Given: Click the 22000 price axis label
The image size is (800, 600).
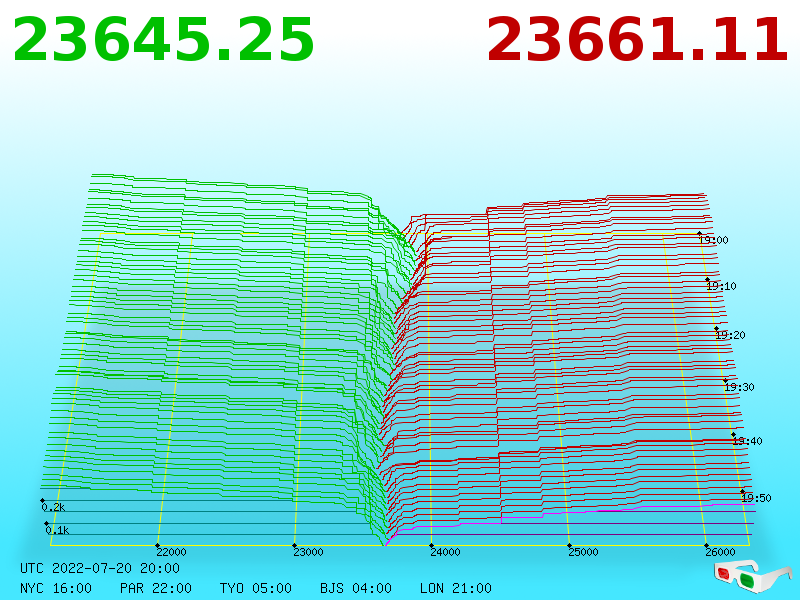Looking at the screenshot, I should pyautogui.click(x=171, y=552).
